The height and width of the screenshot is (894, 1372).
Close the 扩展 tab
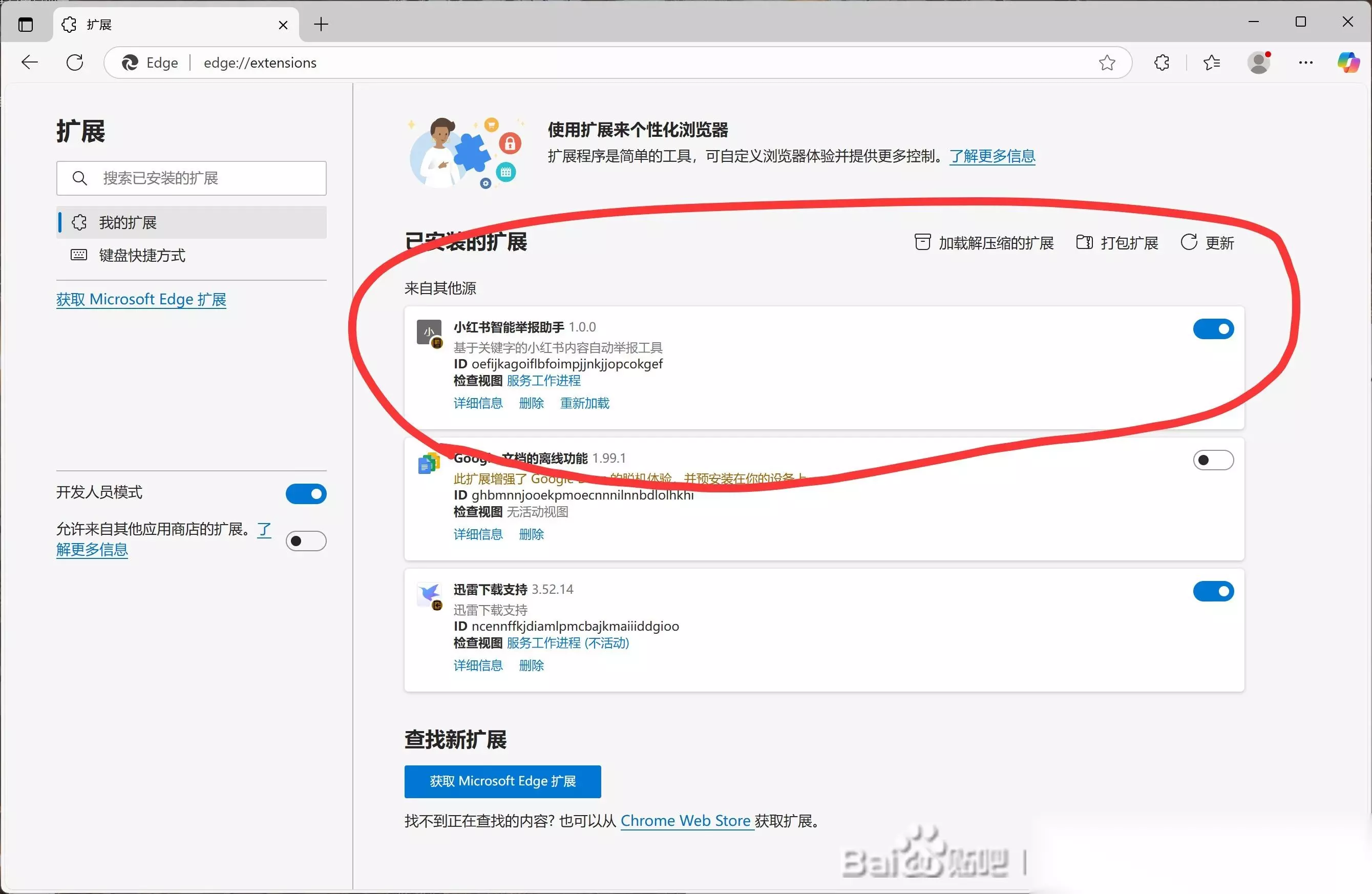pos(283,25)
